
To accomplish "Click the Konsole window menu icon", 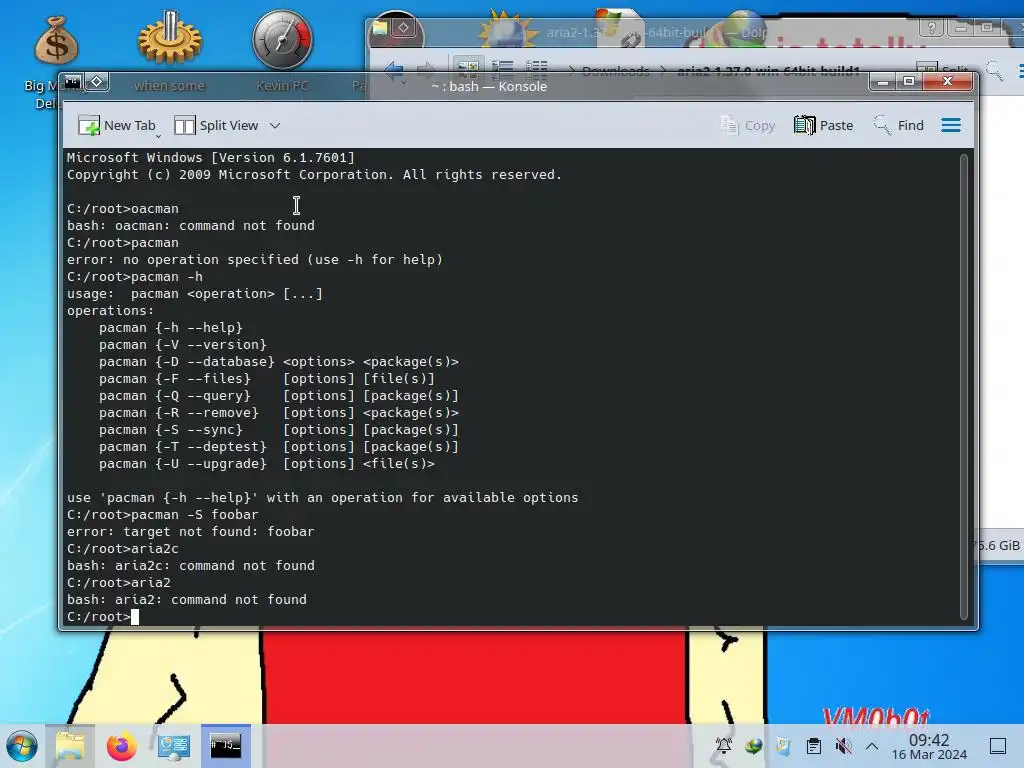I will pos(72,82).
